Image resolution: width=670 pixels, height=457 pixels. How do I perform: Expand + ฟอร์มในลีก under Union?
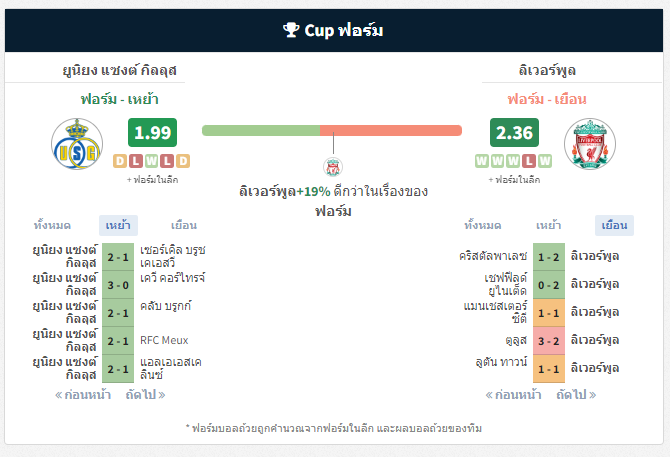(x=153, y=180)
